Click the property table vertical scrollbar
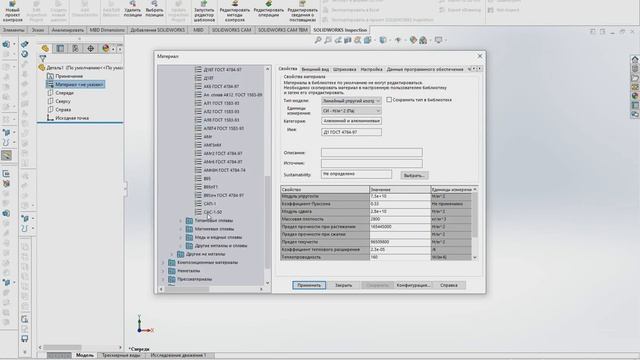The image size is (640, 360). (x=475, y=215)
